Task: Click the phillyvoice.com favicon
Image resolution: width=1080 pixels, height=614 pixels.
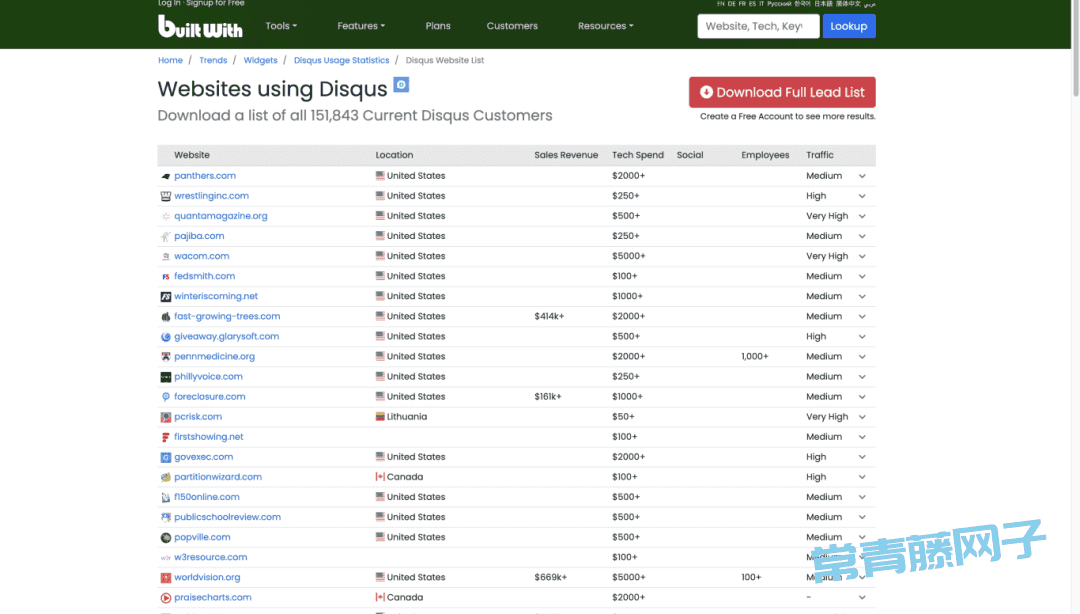Action: point(165,377)
